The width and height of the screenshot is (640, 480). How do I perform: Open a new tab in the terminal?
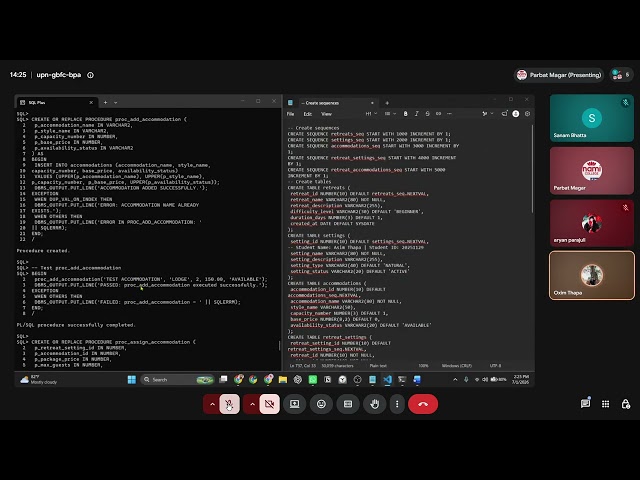(105, 102)
